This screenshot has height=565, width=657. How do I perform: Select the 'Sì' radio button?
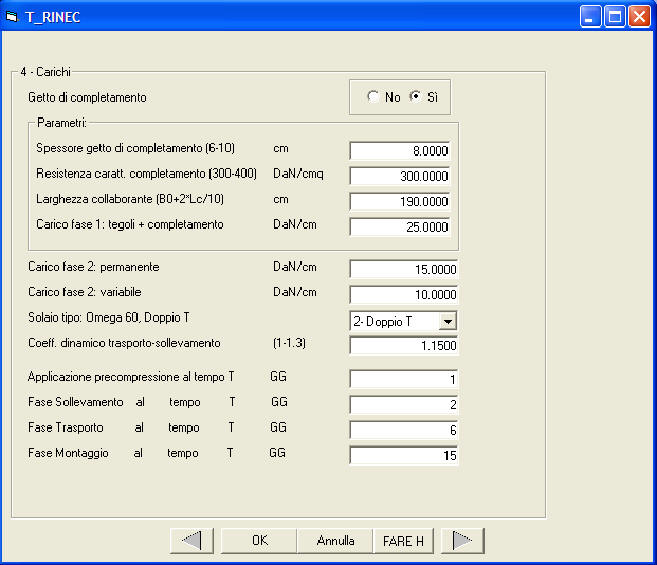click(415, 97)
